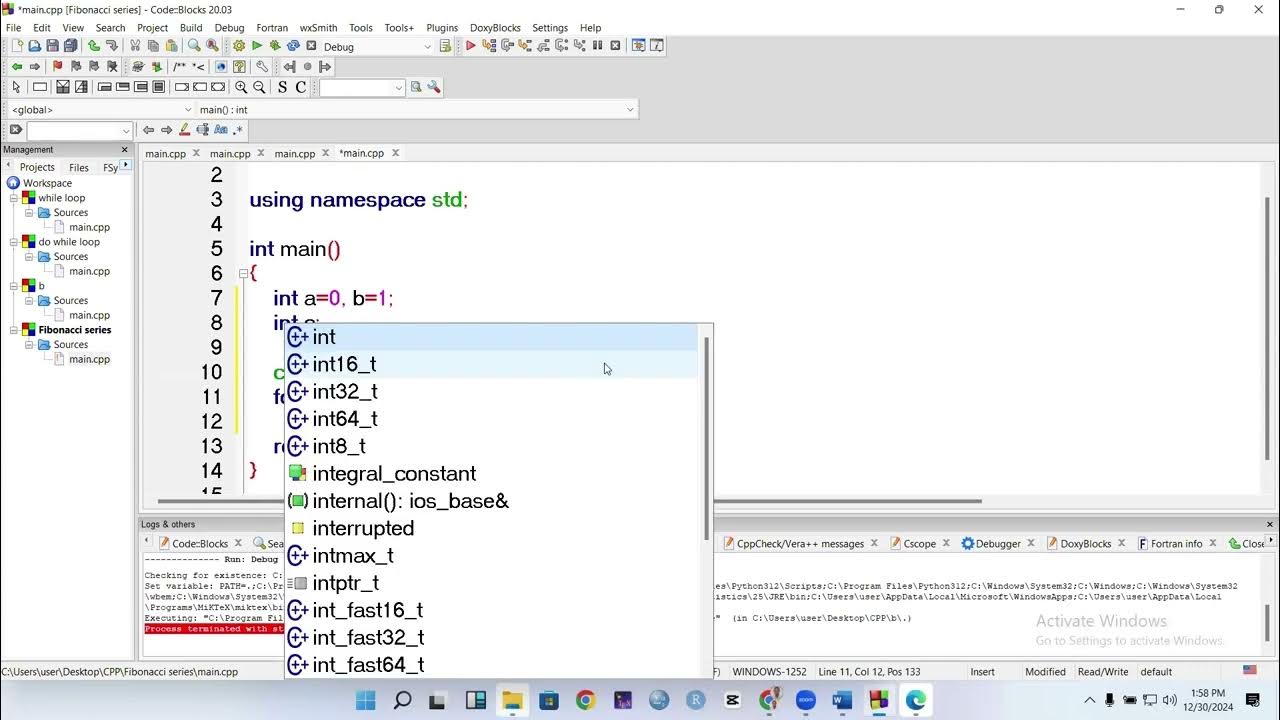Open the Select target dialog icon

445,46
